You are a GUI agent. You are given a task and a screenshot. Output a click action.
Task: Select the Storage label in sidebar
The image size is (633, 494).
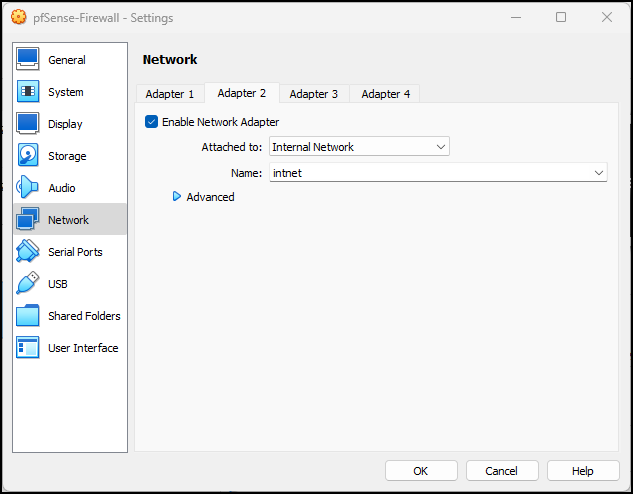(x=67, y=156)
